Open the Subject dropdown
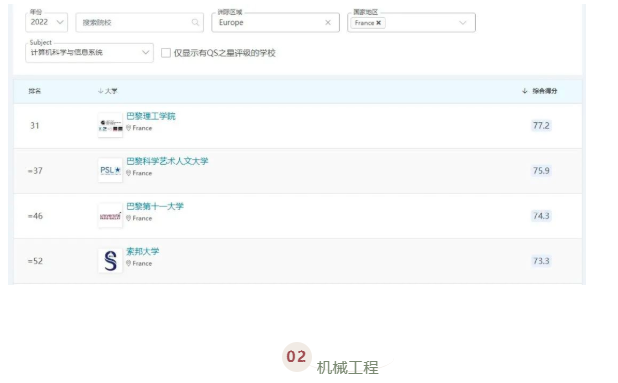The image size is (618, 383). 89,52
